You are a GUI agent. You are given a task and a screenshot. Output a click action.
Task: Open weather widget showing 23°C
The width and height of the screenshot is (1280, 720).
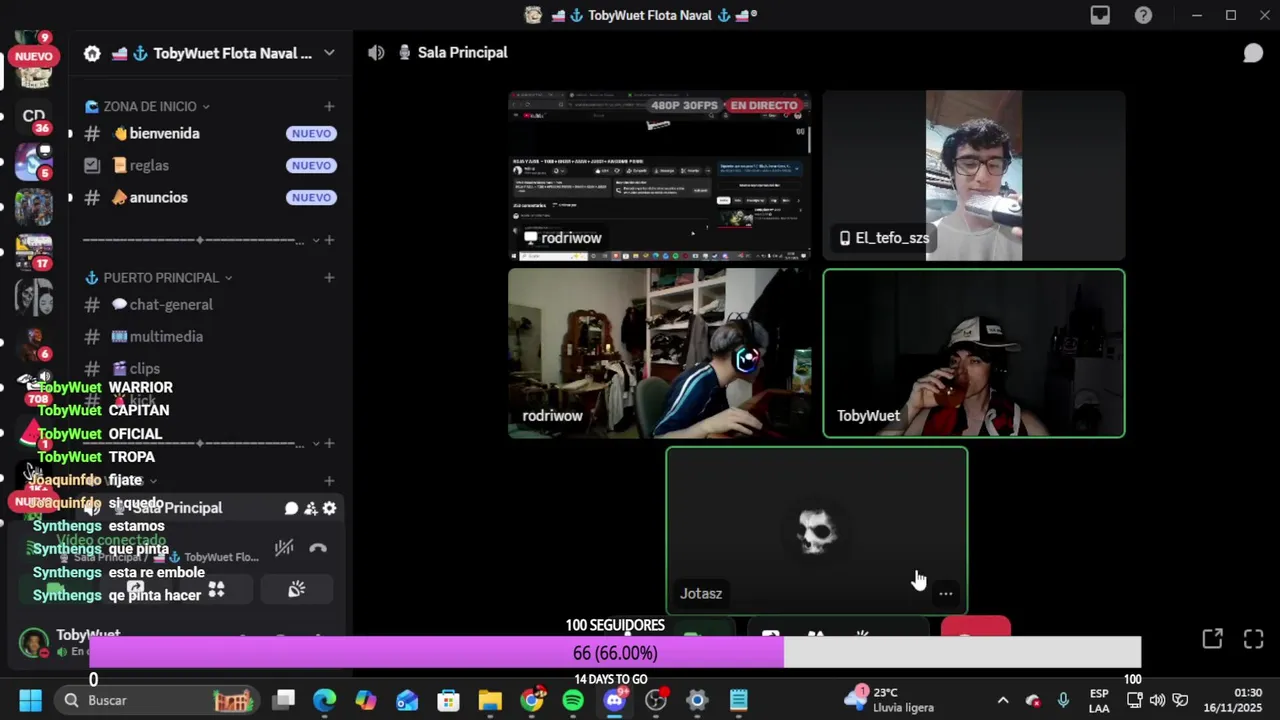(888, 700)
